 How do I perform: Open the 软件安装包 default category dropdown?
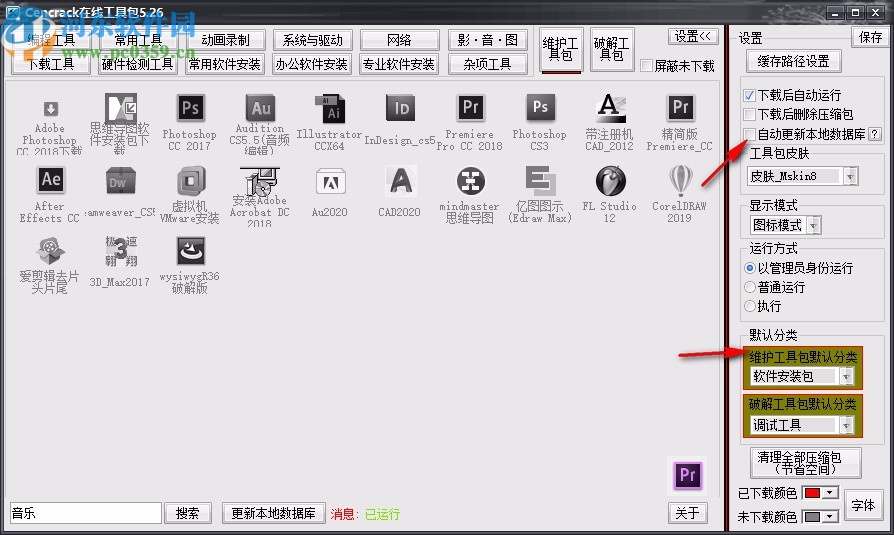pyautogui.click(x=847, y=376)
